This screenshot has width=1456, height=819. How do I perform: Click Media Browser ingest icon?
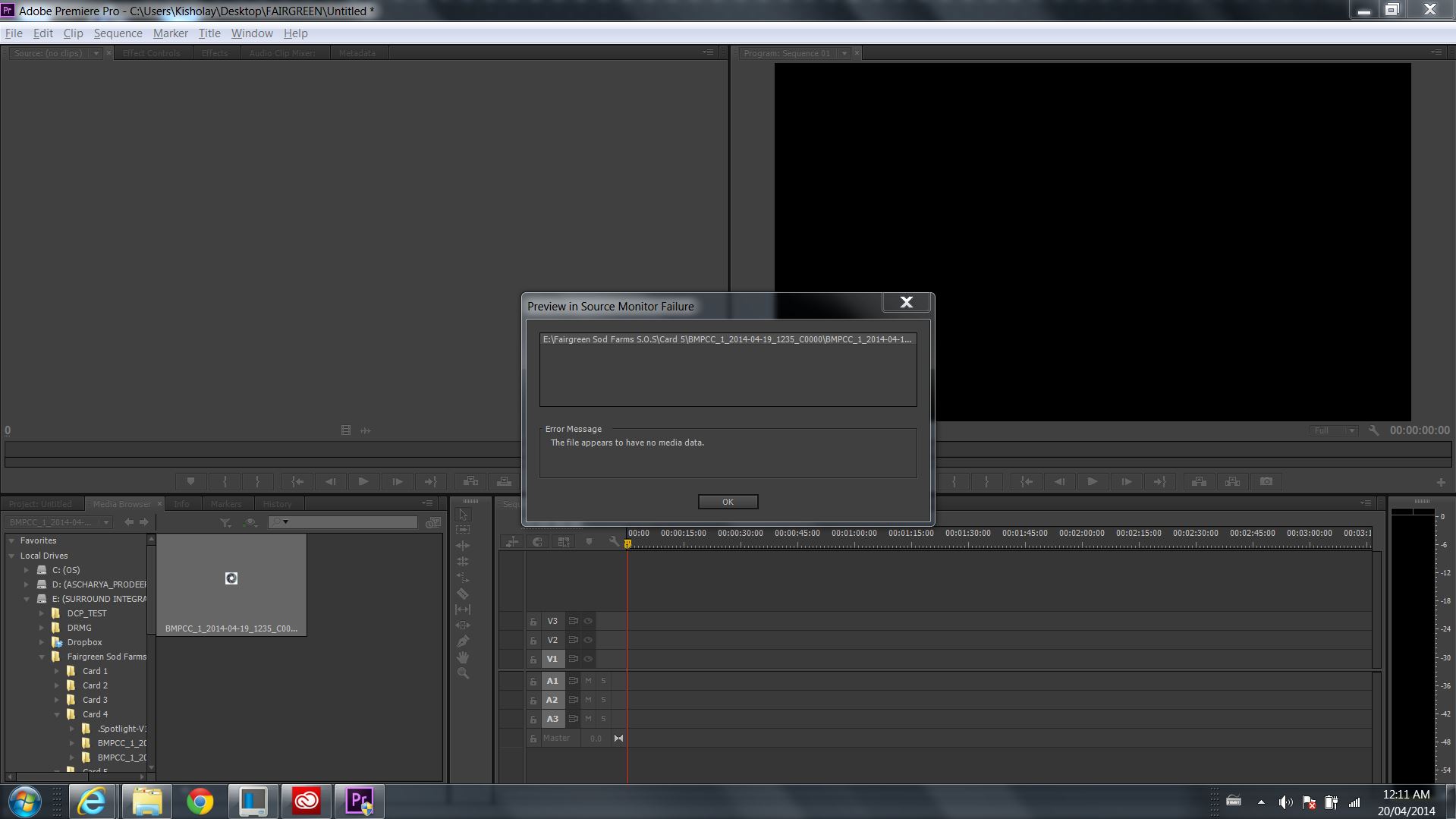coord(433,522)
